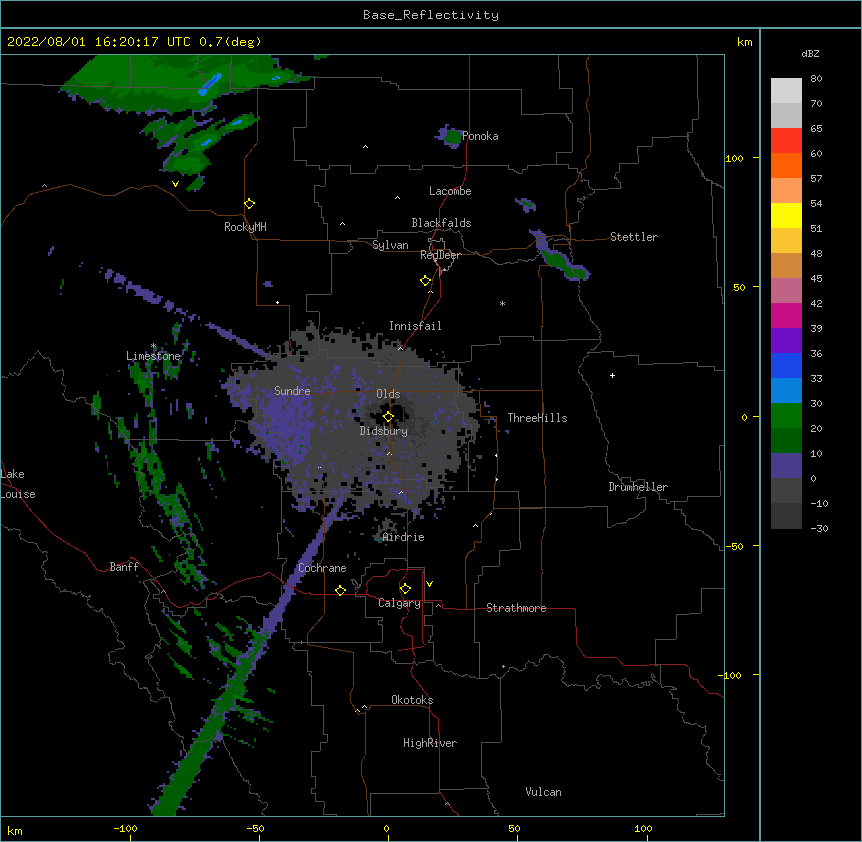The width and height of the screenshot is (862, 842).
Task: Click the white plus marker north of Drumheller
Action: click(x=612, y=375)
